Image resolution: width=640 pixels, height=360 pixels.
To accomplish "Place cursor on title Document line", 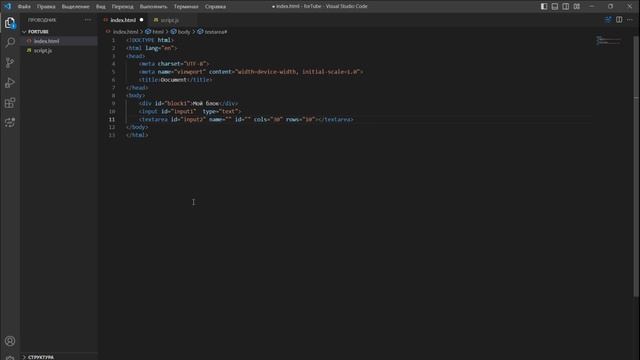I will (176, 80).
